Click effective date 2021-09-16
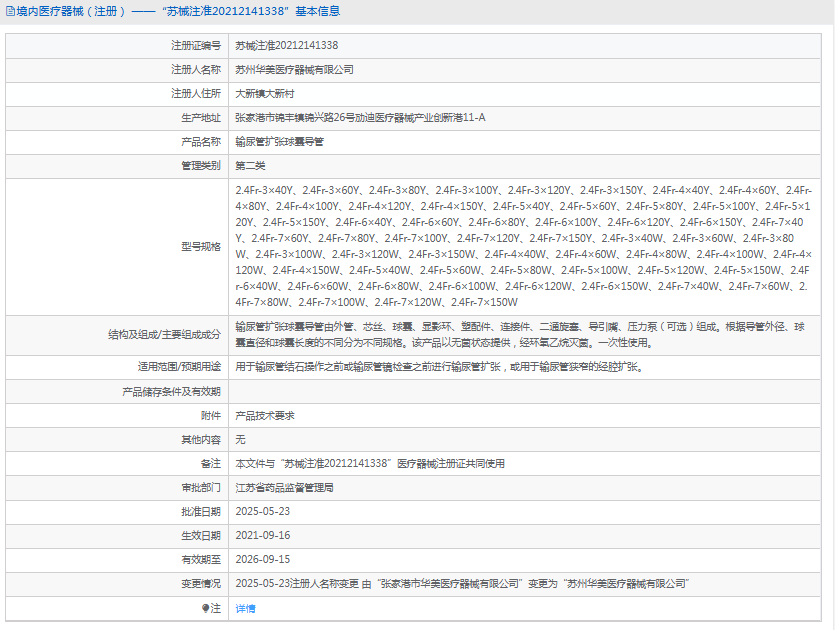The width and height of the screenshot is (835, 630). (263, 536)
